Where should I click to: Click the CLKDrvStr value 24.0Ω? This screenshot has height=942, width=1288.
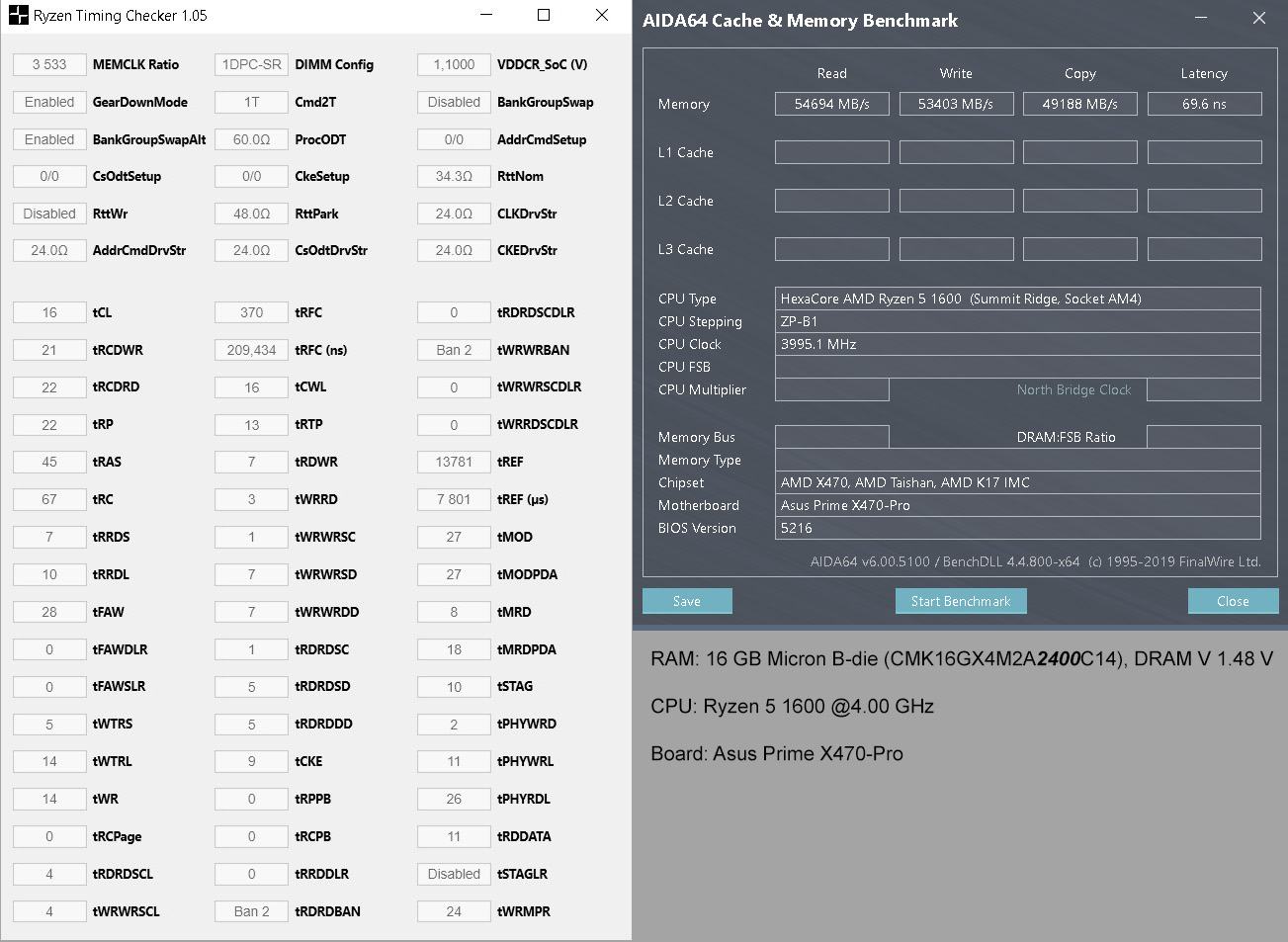point(454,214)
